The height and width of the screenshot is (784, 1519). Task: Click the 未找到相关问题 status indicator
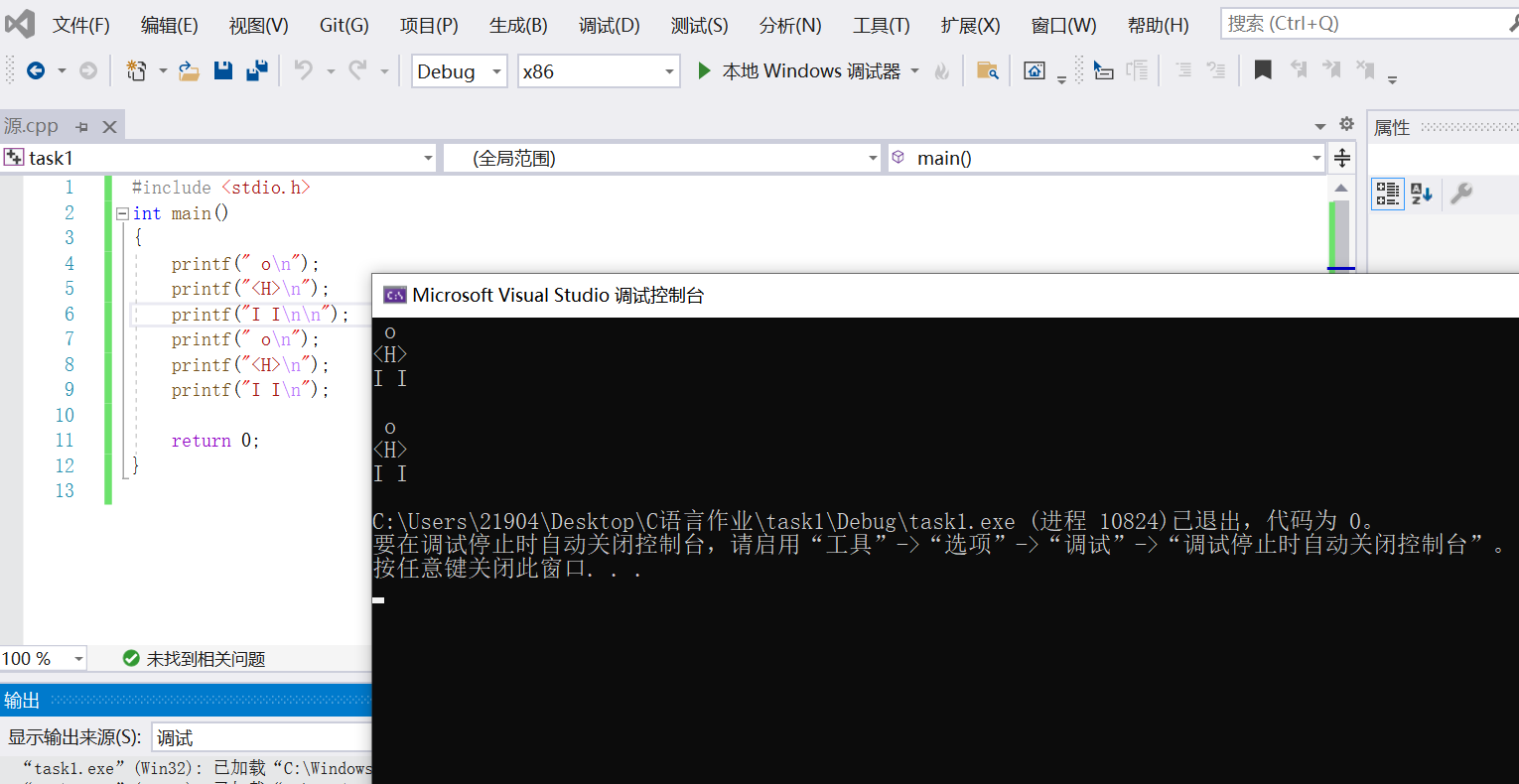click(195, 659)
